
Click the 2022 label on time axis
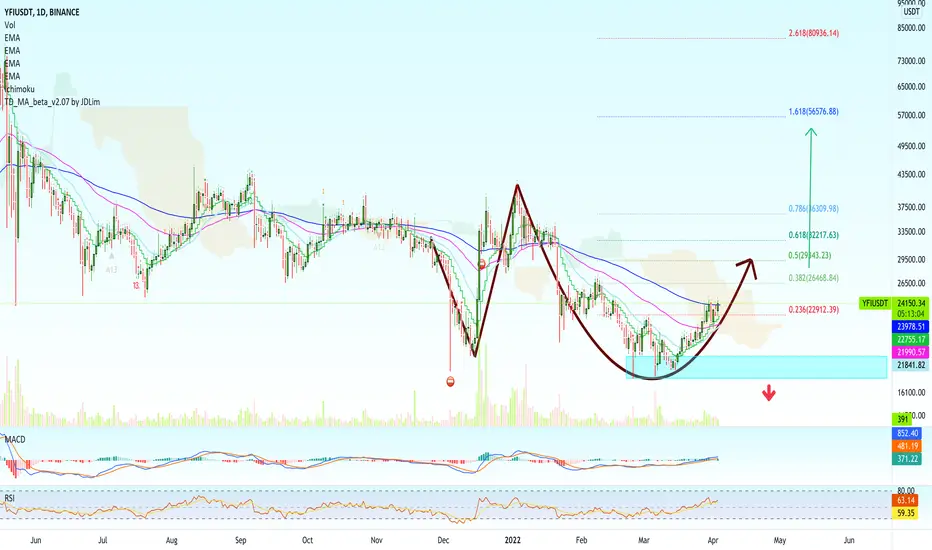(512, 540)
